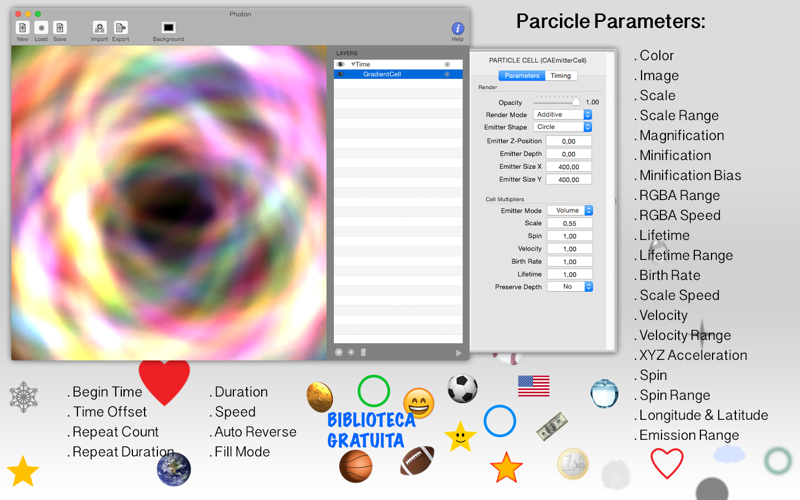Click the Emitter Depth field

[x=569, y=154]
